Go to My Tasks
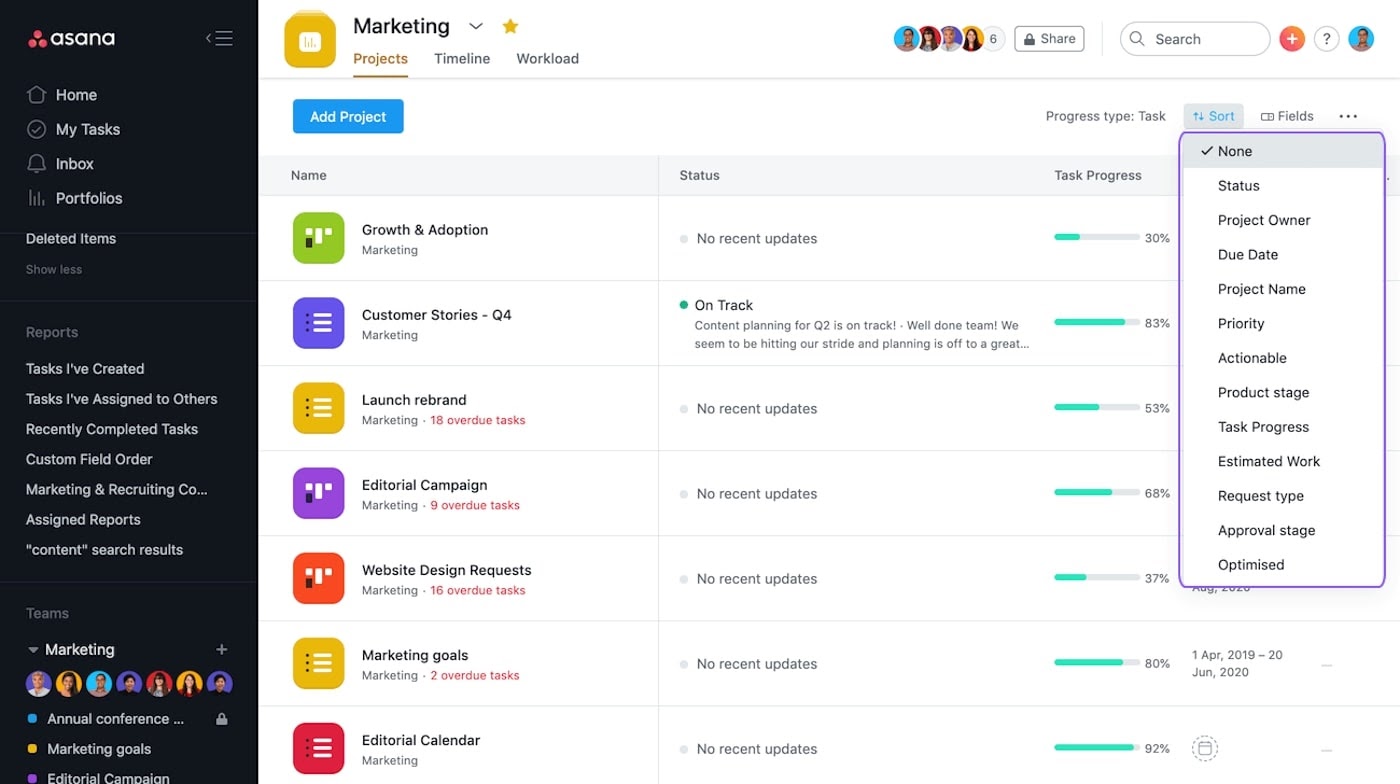The image size is (1400, 784). point(87,129)
